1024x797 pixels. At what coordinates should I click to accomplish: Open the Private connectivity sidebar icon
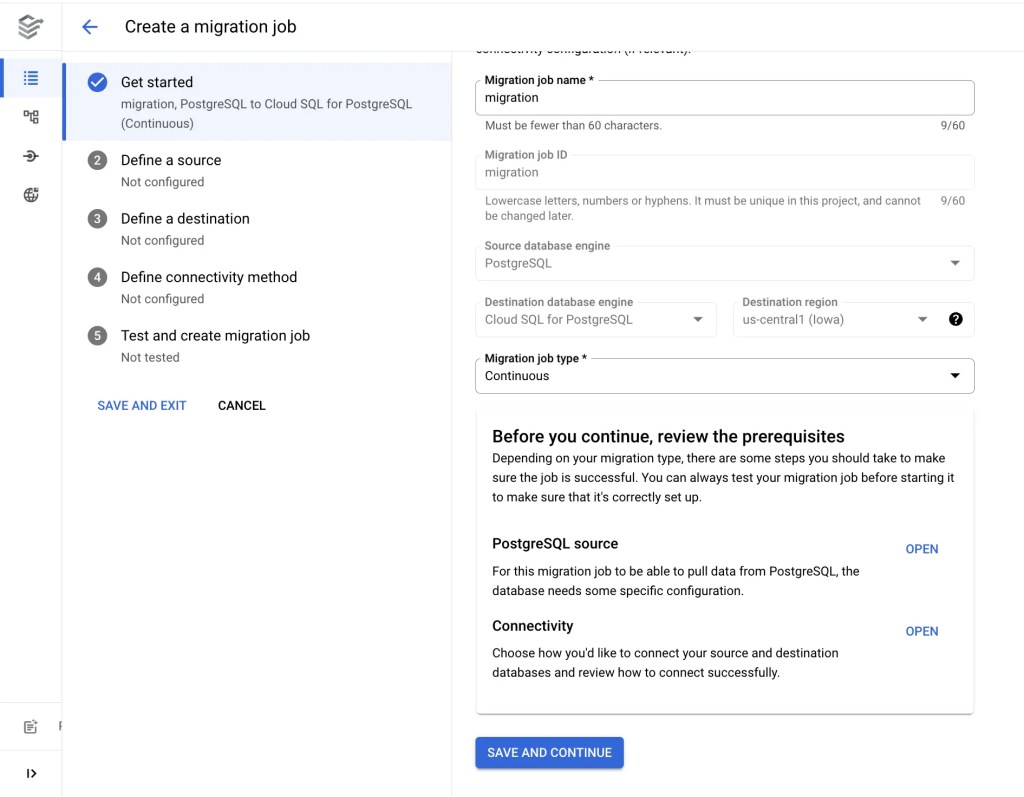point(30,155)
